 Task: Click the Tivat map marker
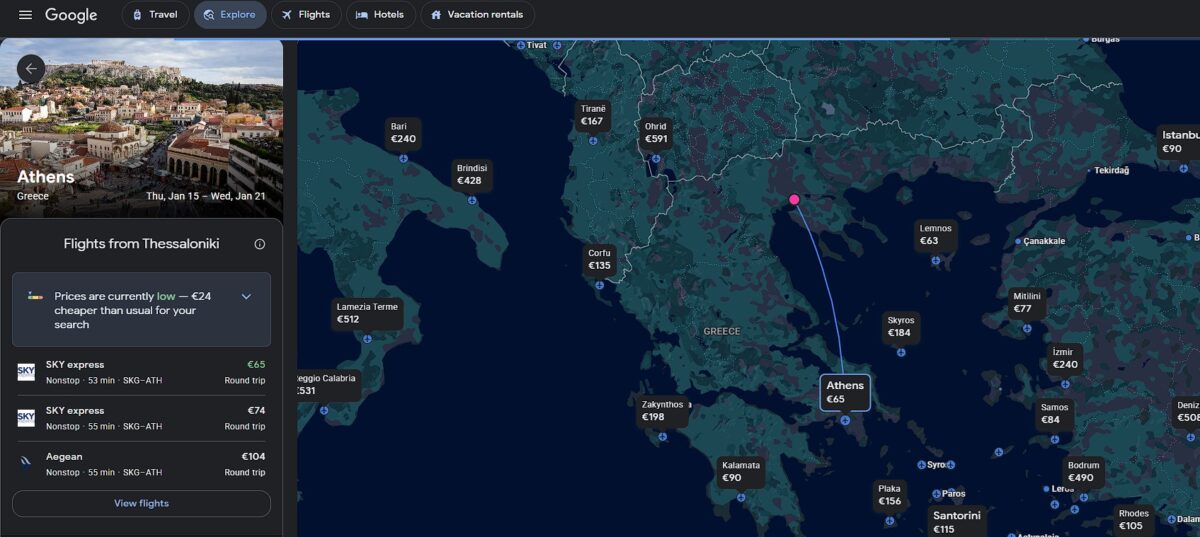(x=520, y=45)
